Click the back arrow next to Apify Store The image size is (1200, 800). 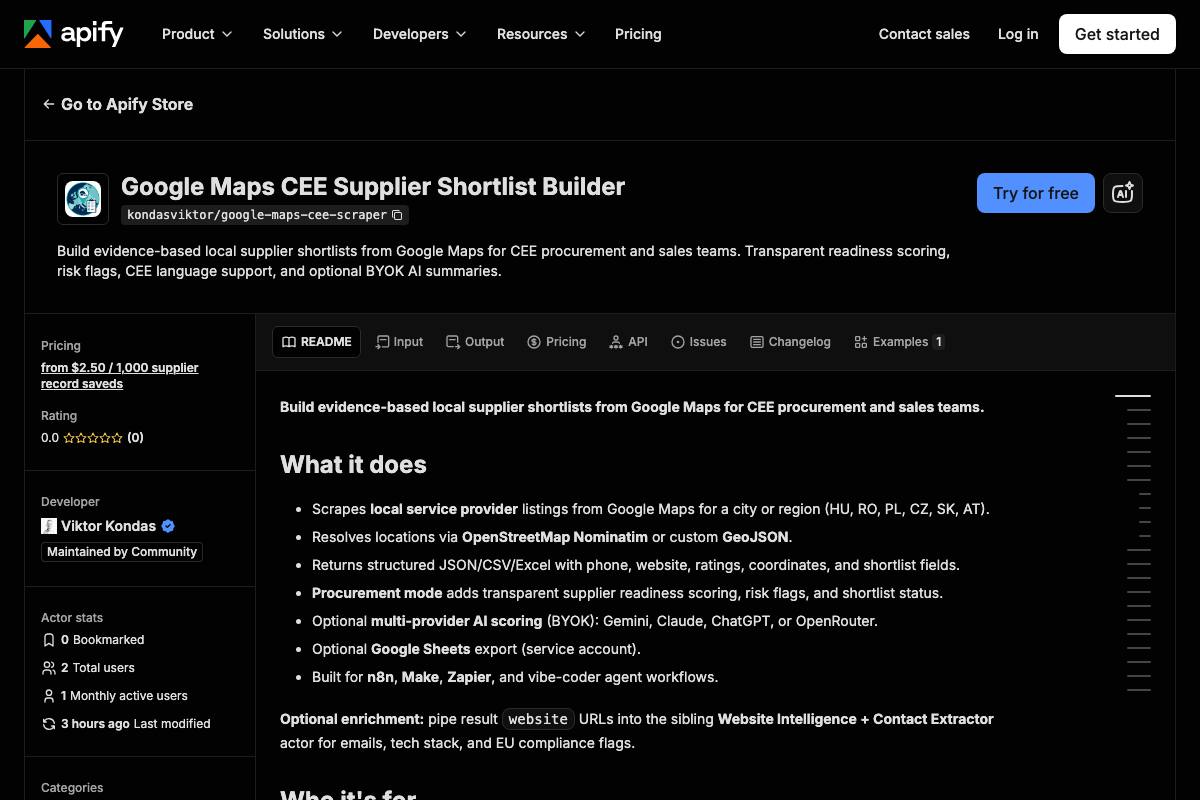pyautogui.click(x=48, y=104)
